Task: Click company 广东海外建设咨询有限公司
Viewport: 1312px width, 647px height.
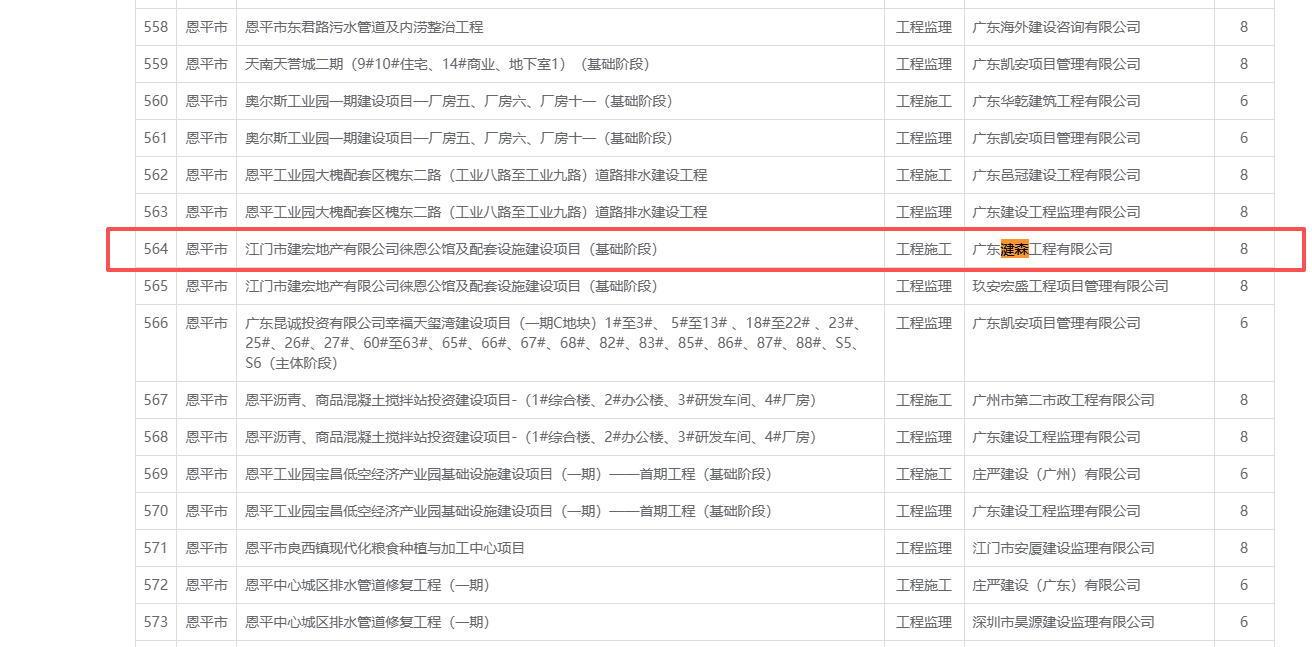Action: pyautogui.click(x=1056, y=27)
